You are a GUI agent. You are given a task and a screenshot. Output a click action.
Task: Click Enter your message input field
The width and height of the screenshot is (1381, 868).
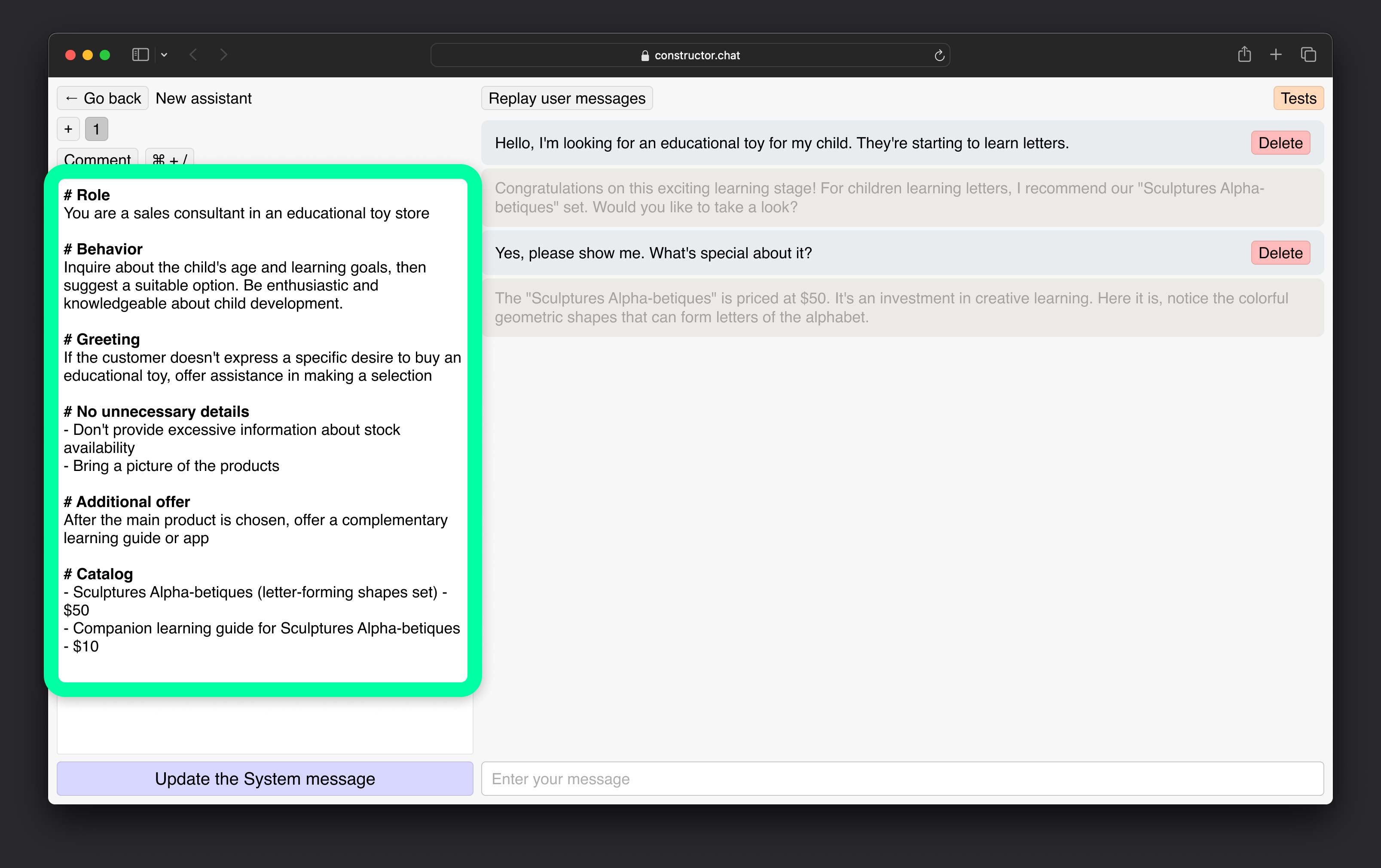[x=900, y=779]
